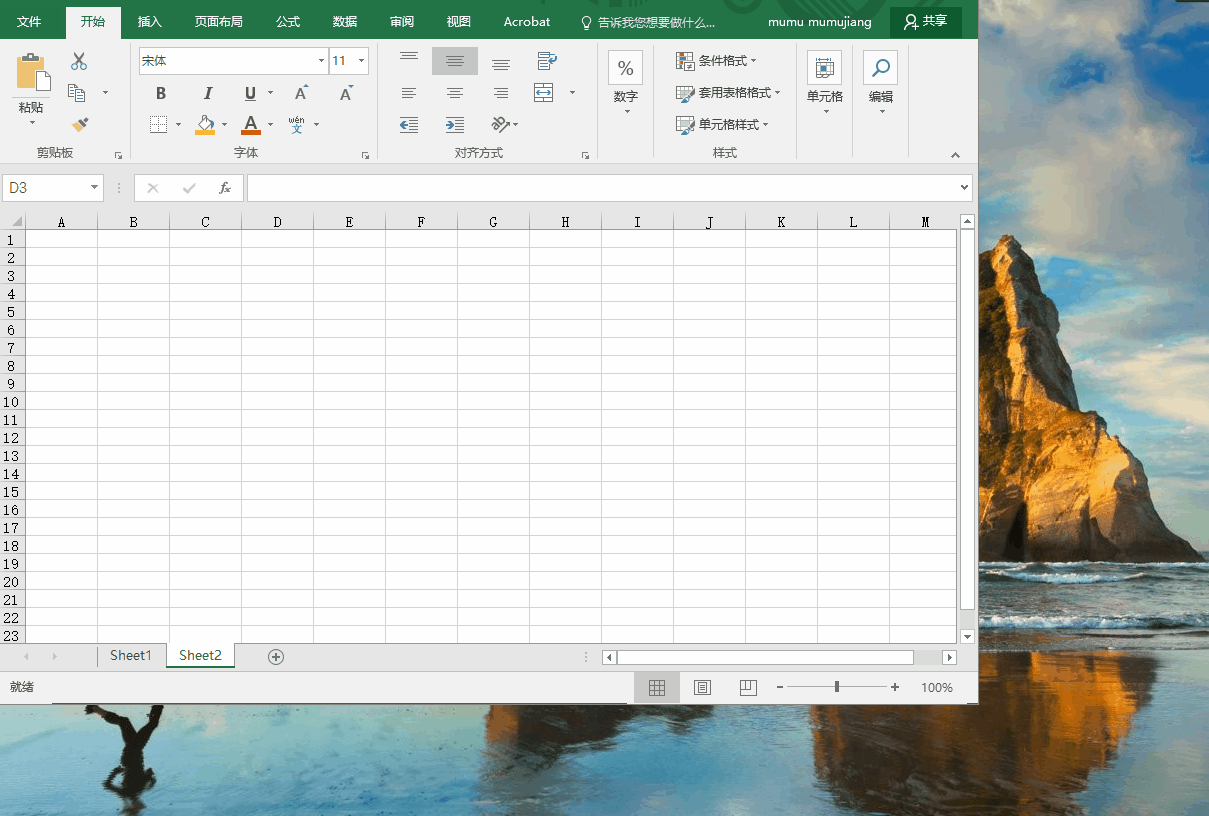This screenshot has height=816, width=1209.
Task: Expand the font size dropdown
Action: pos(361,61)
